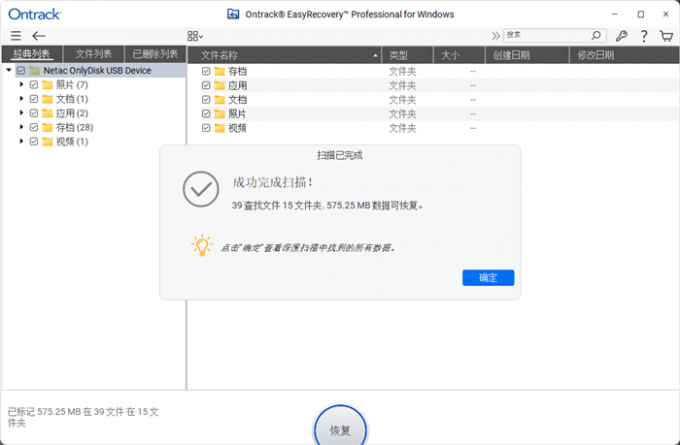Image resolution: width=680 pixels, height=445 pixels.
Task: Expand the 文档 (1) tree folder
Action: click(x=21, y=99)
